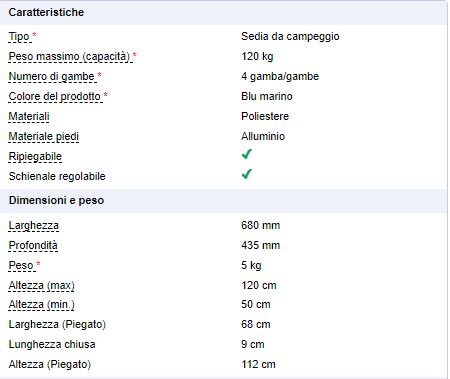
Task: Open the Materiale piedi definition
Action: click(x=44, y=136)
